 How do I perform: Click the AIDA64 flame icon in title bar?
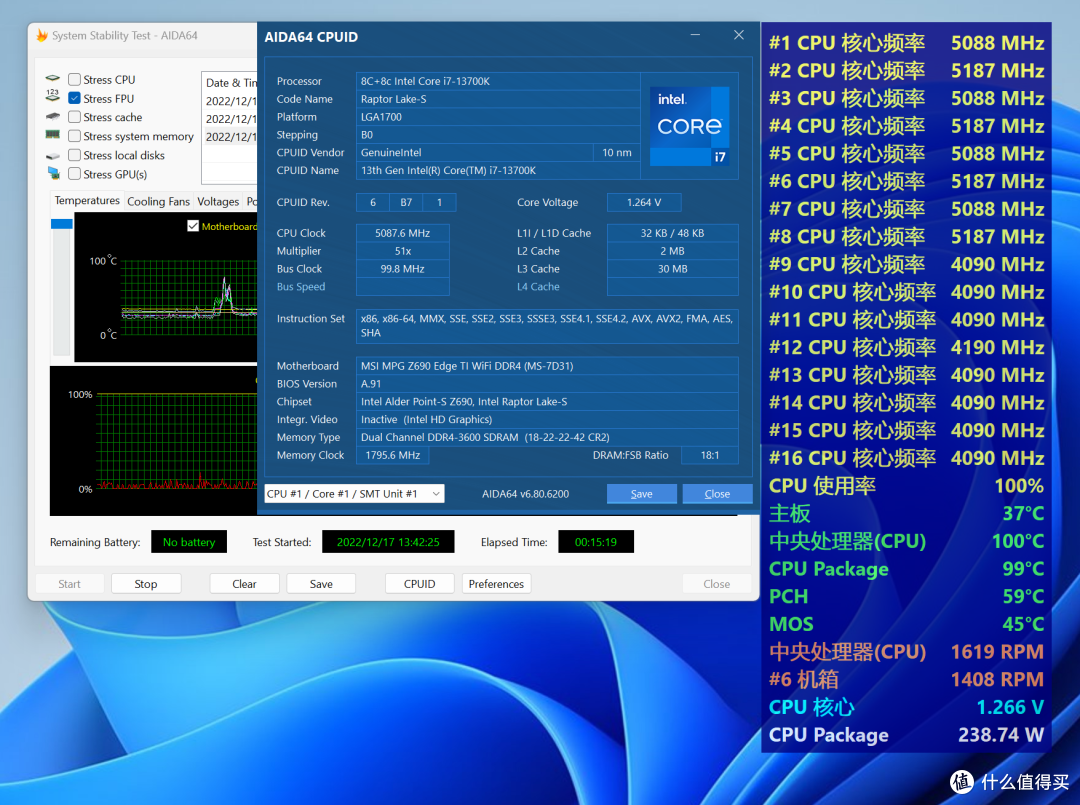pyautogui.click(x=42, y=35)
